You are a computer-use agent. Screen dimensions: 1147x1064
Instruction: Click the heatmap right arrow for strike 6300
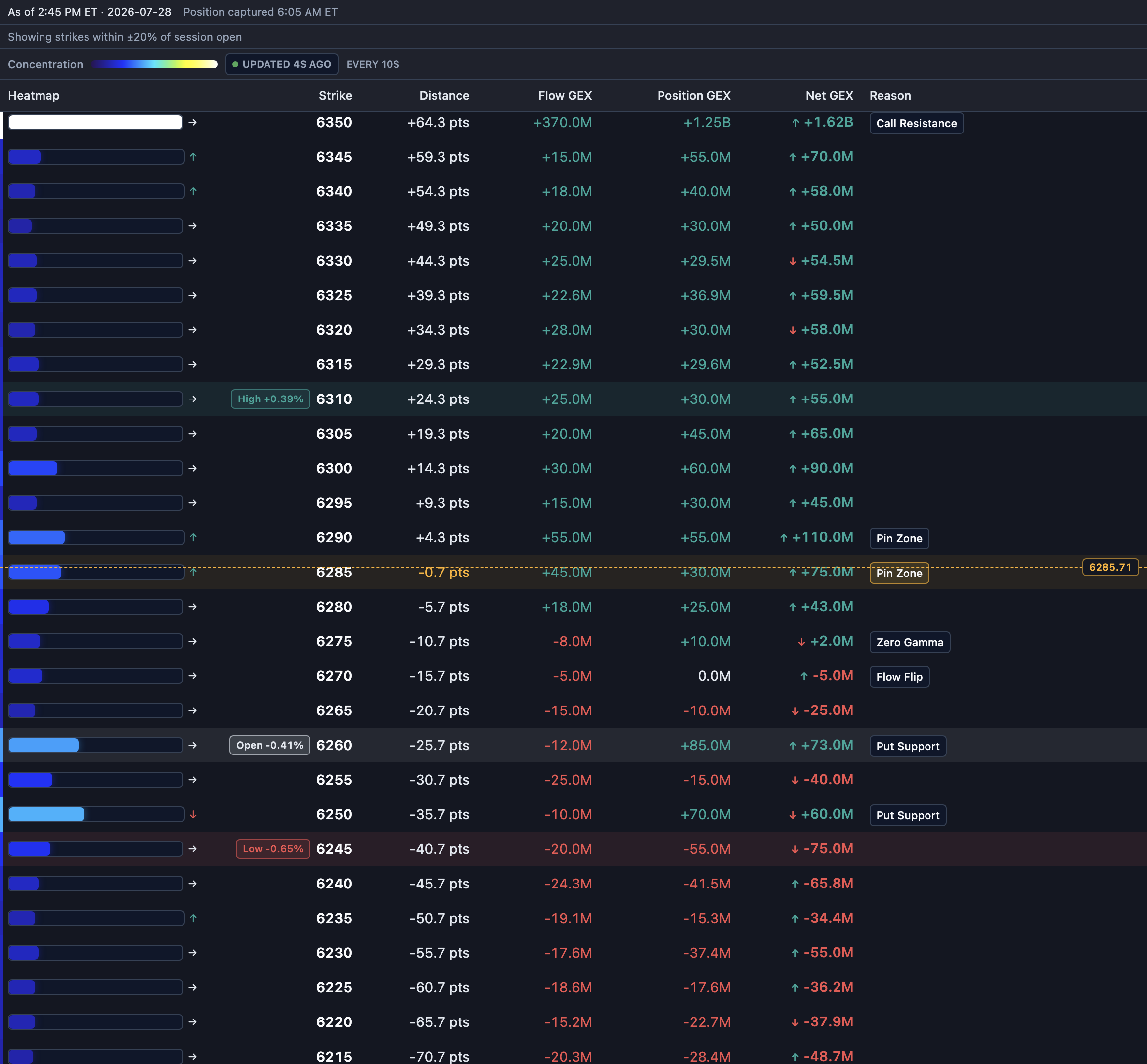(193, 468)
